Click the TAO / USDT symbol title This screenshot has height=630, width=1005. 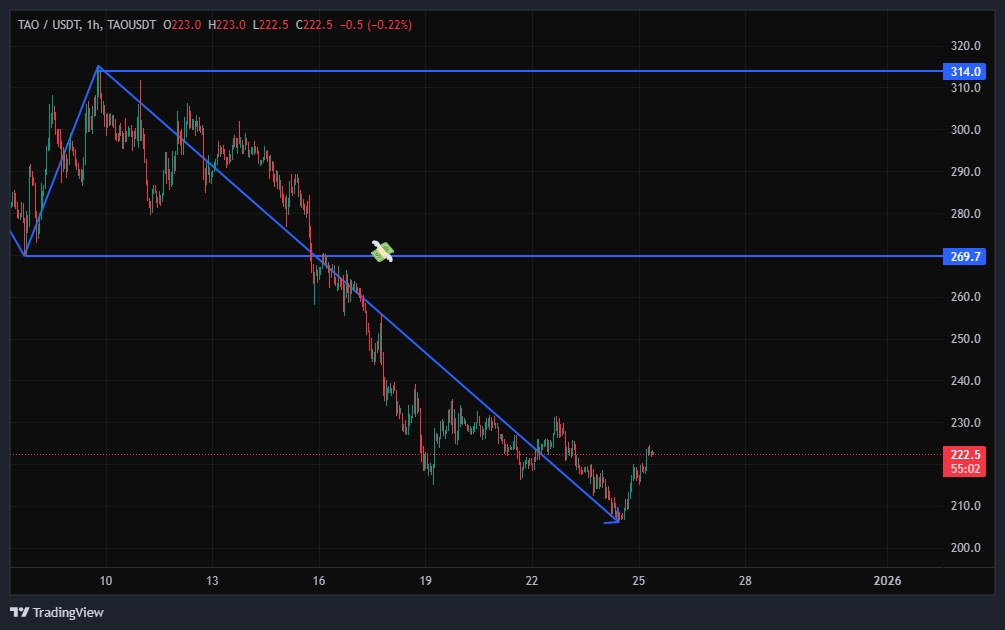pos(48,25)
